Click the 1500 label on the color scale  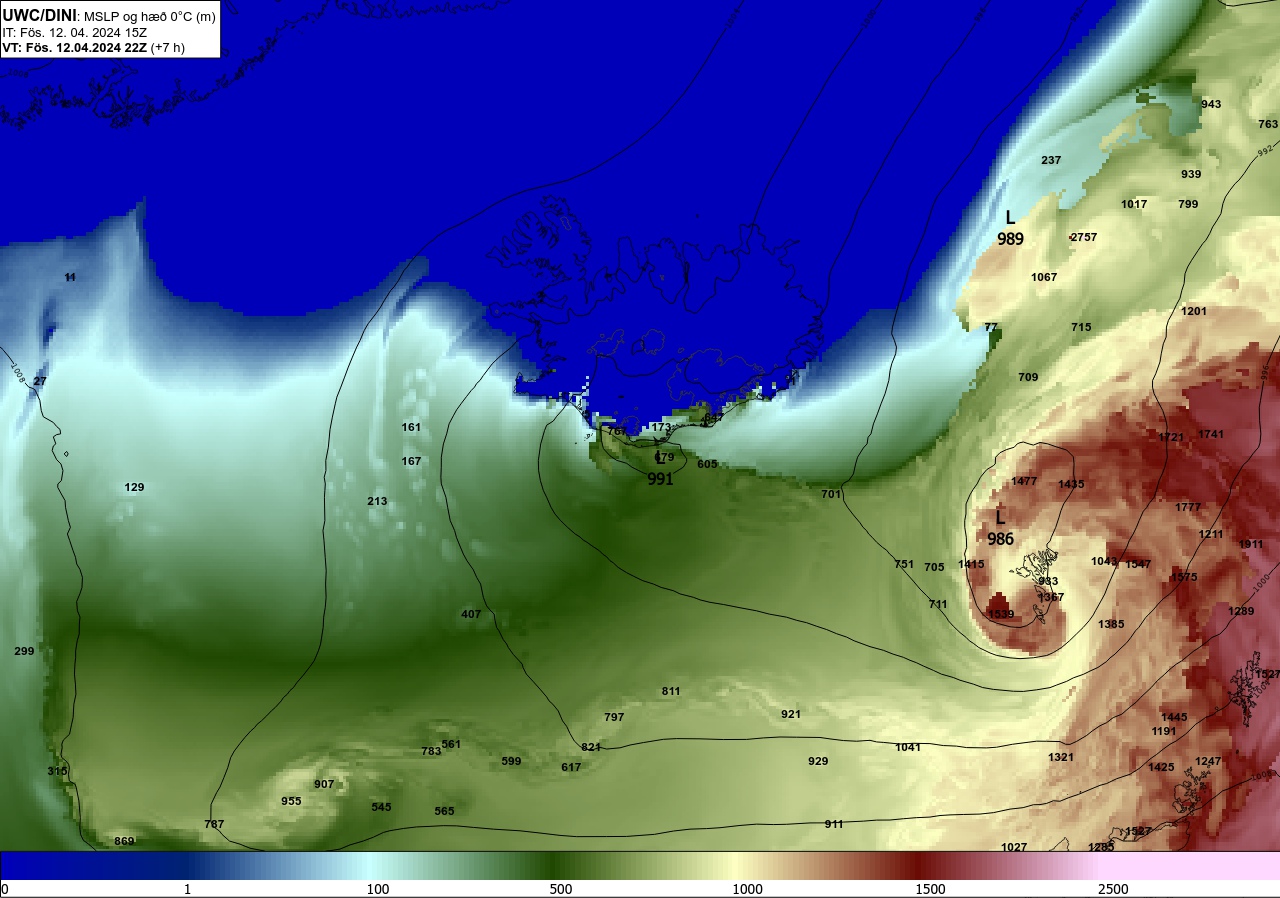point(930,889)
